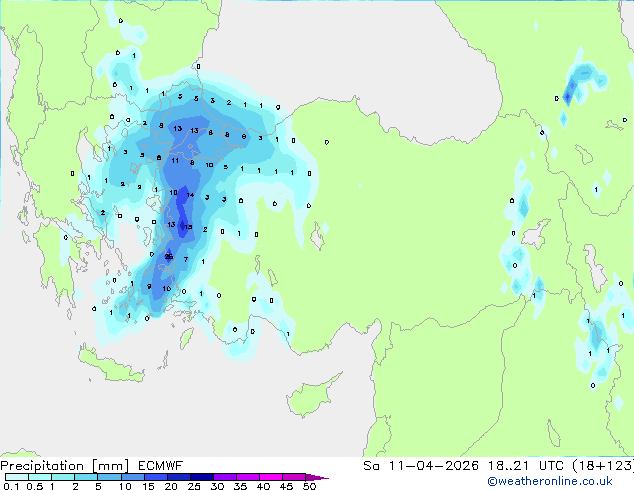Viewport: 634px width, 490px height.
Task: Select the legend swatch between 0.5 and 1
Action: (x=40, y=477)
